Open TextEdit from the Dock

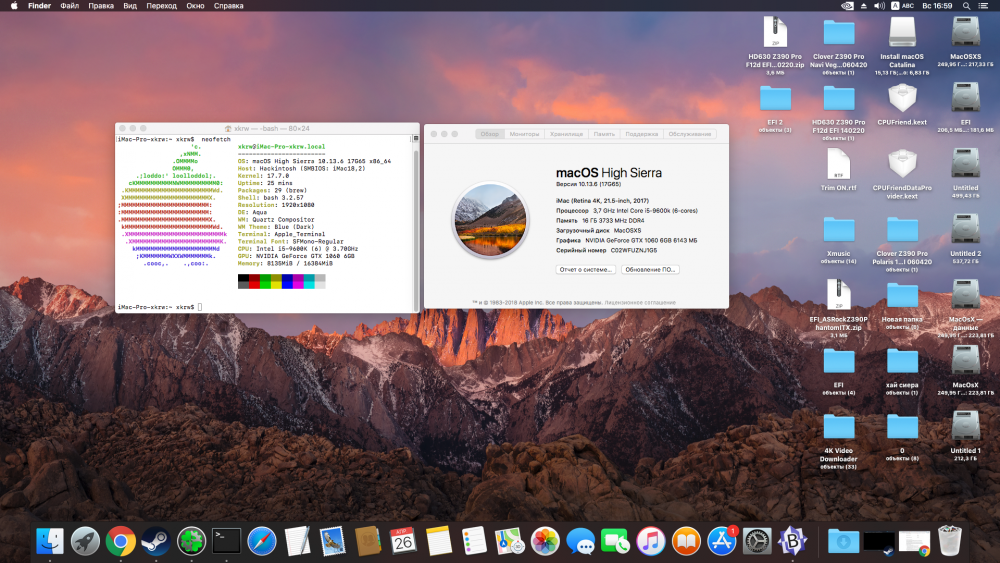coord(297,541)
